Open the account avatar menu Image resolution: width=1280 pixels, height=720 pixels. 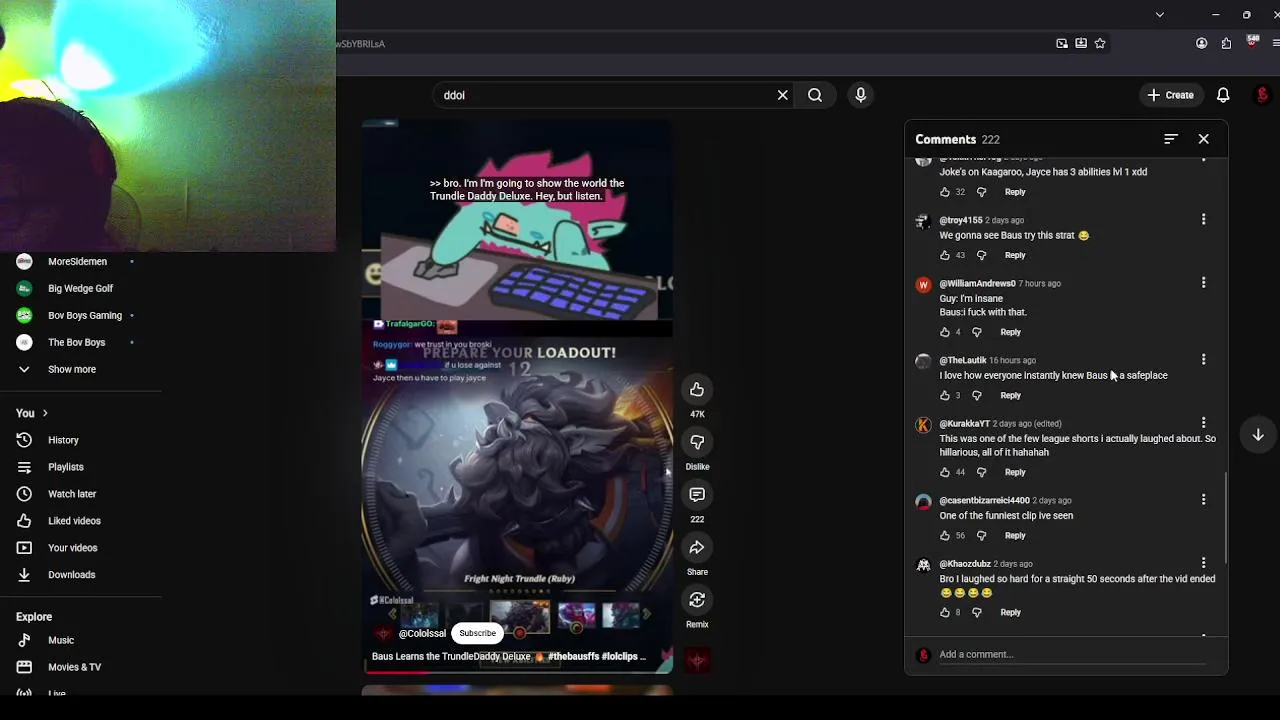pos(1262,95)
